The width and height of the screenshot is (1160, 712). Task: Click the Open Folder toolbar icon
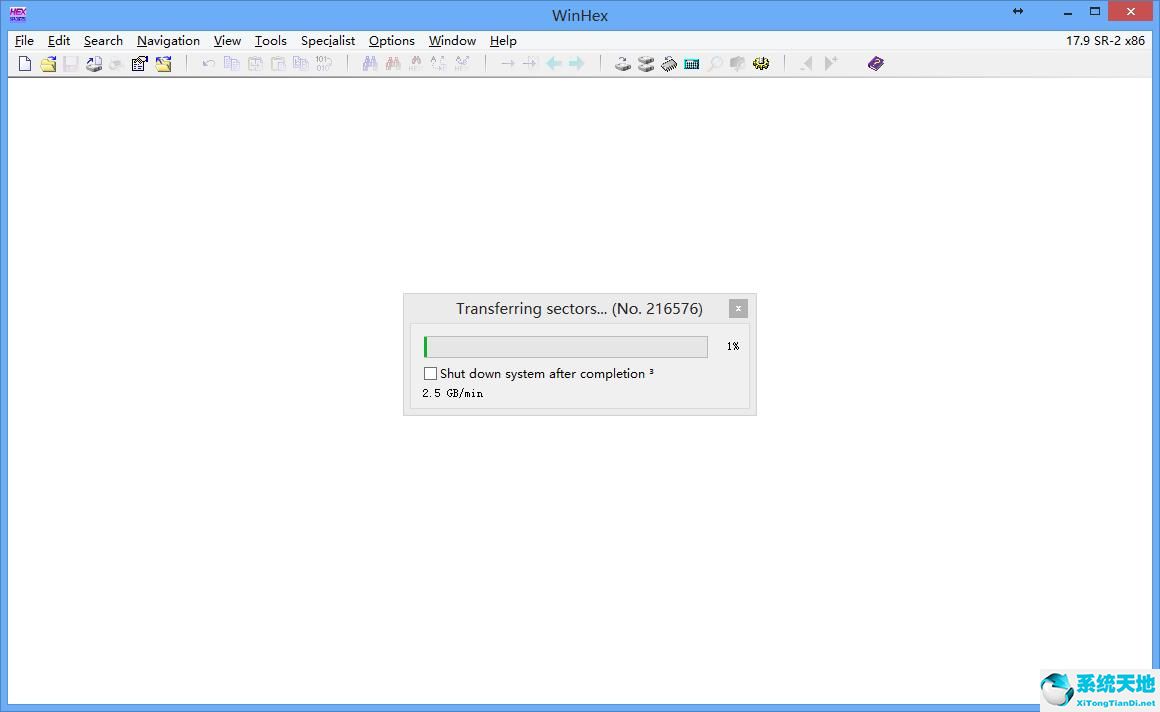pyautogui.click(x=163, y=64)
